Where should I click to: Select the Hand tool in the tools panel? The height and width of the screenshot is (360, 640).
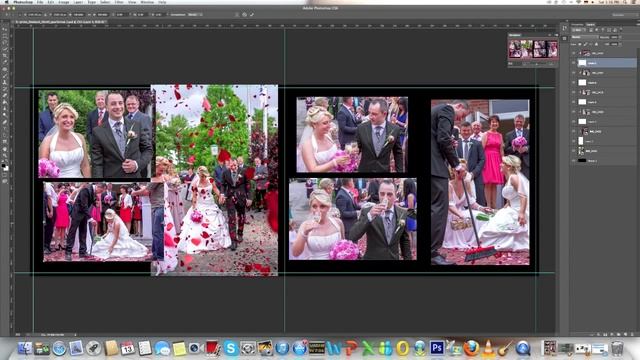tap(5, 149)
